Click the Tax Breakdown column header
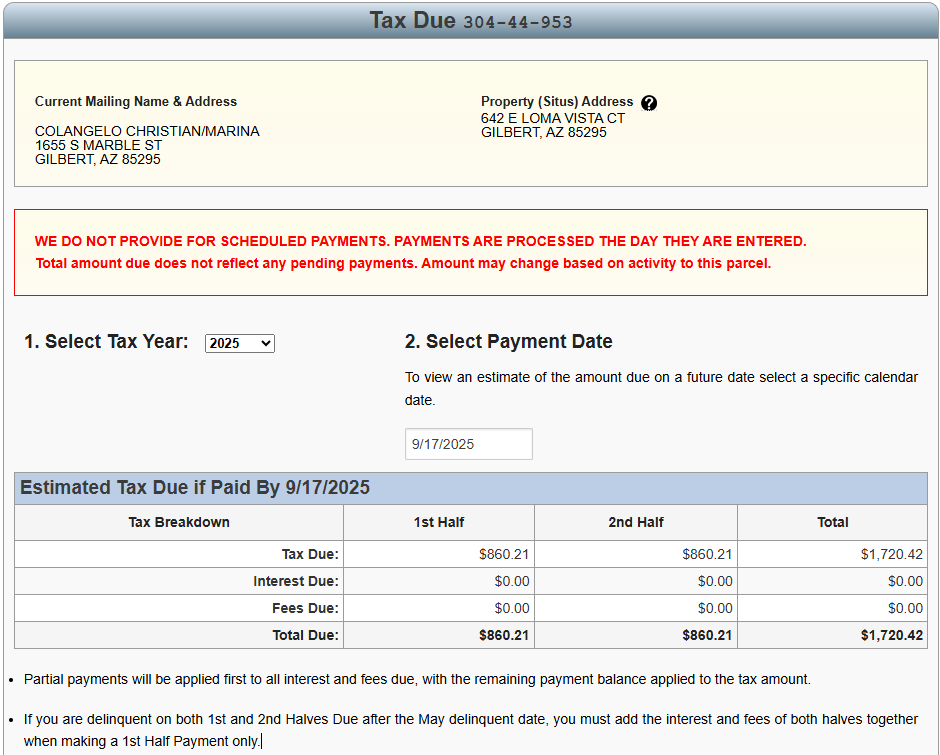Image resolution: width=940 pixels, height=755 pixels. tap(179, 522)
